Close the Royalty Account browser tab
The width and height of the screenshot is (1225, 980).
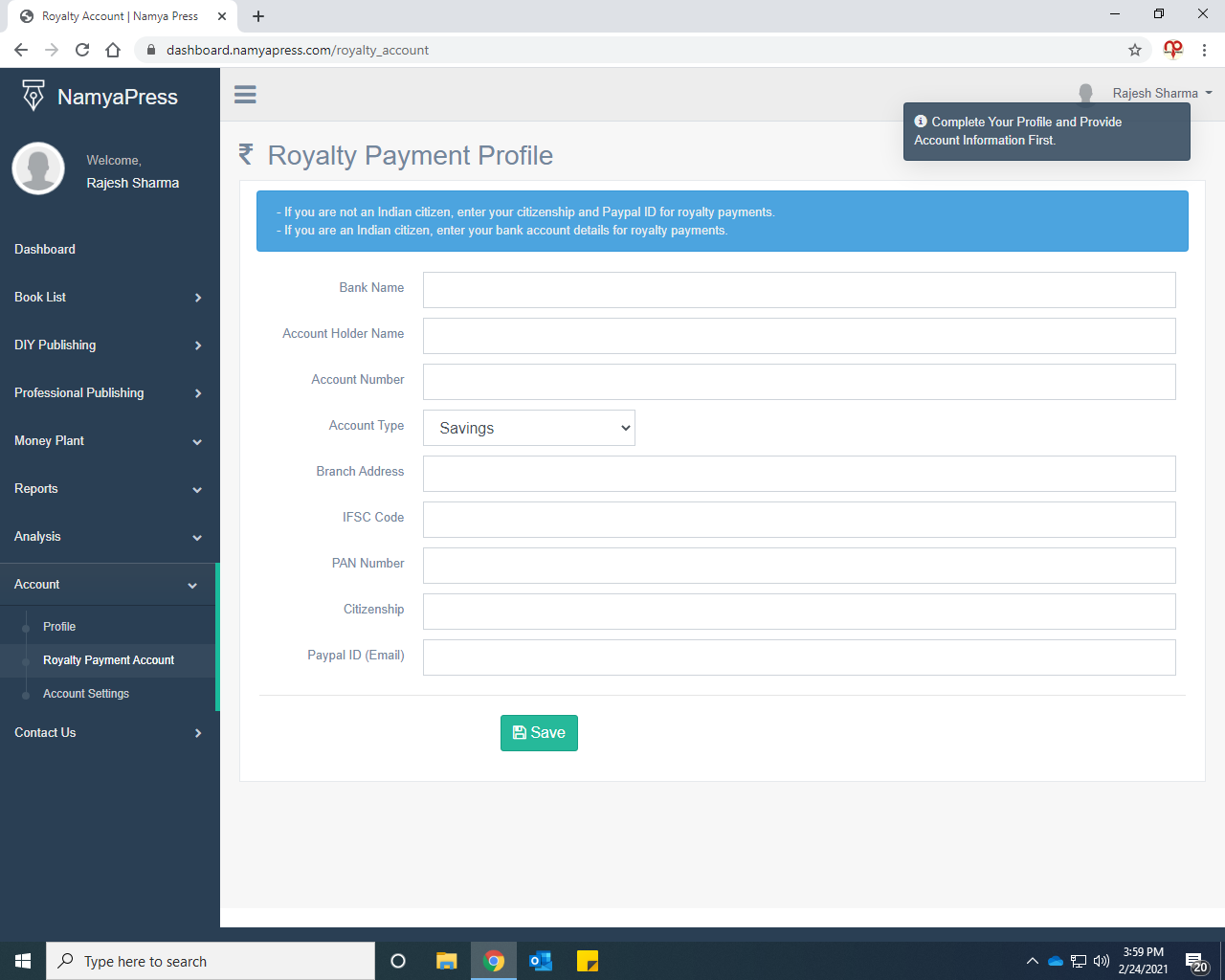(x=222, y=16)
